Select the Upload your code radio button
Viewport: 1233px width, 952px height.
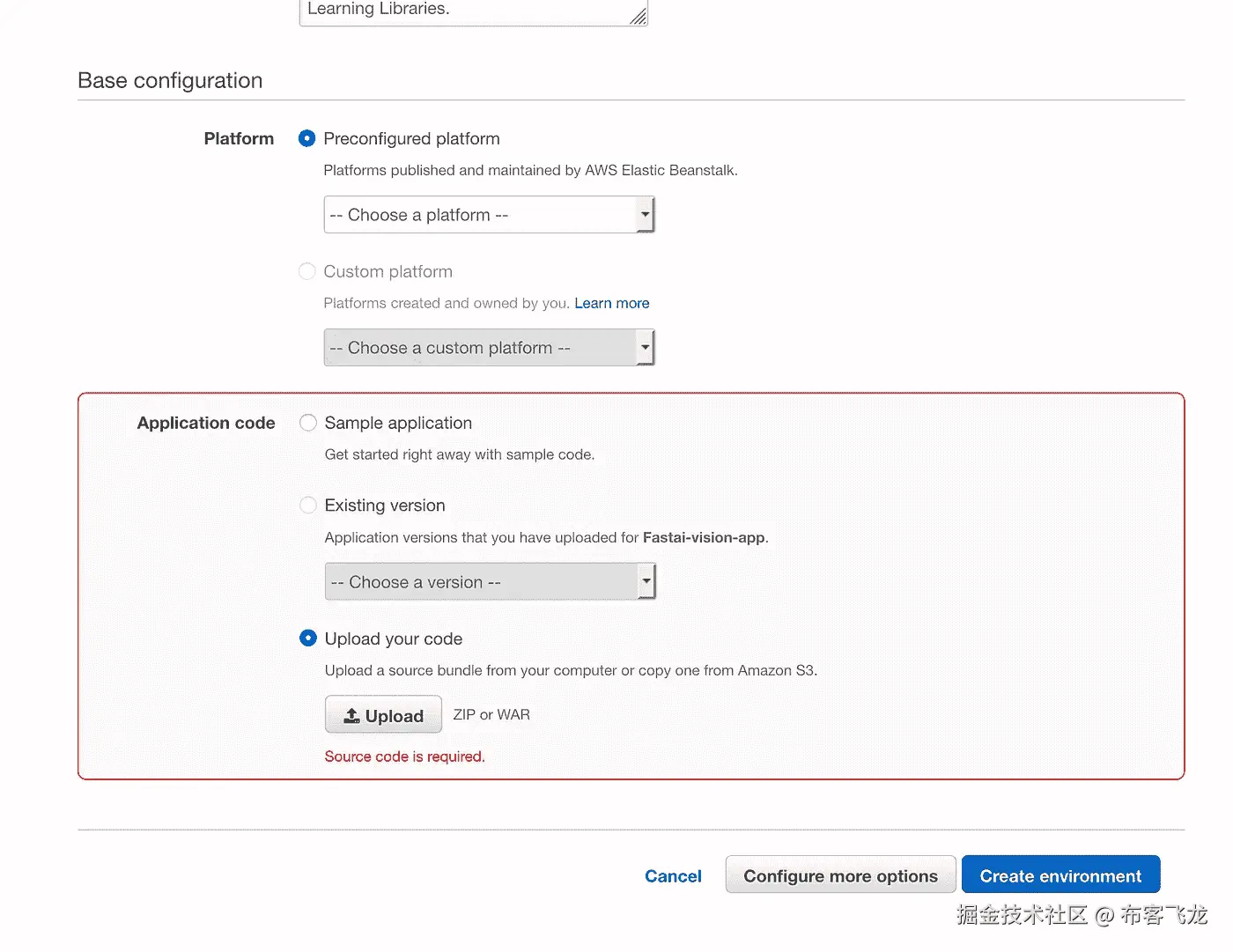(x=308, y=638)
